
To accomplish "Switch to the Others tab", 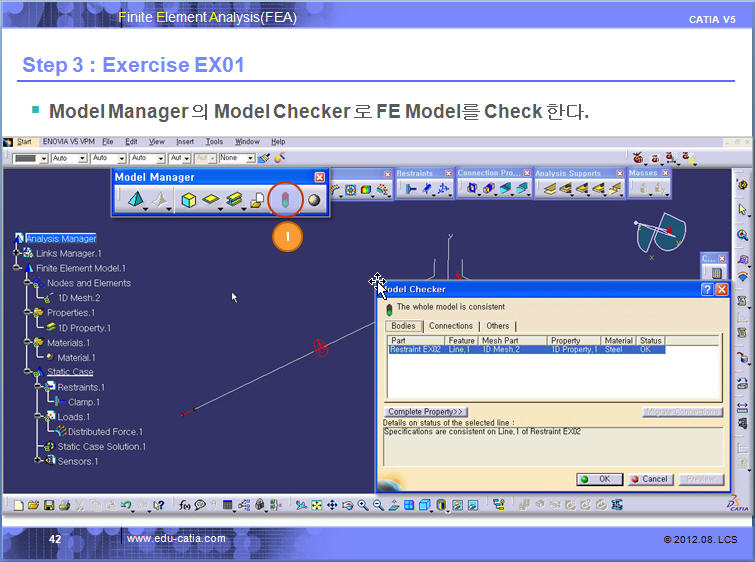I will (x=497, y=326).
